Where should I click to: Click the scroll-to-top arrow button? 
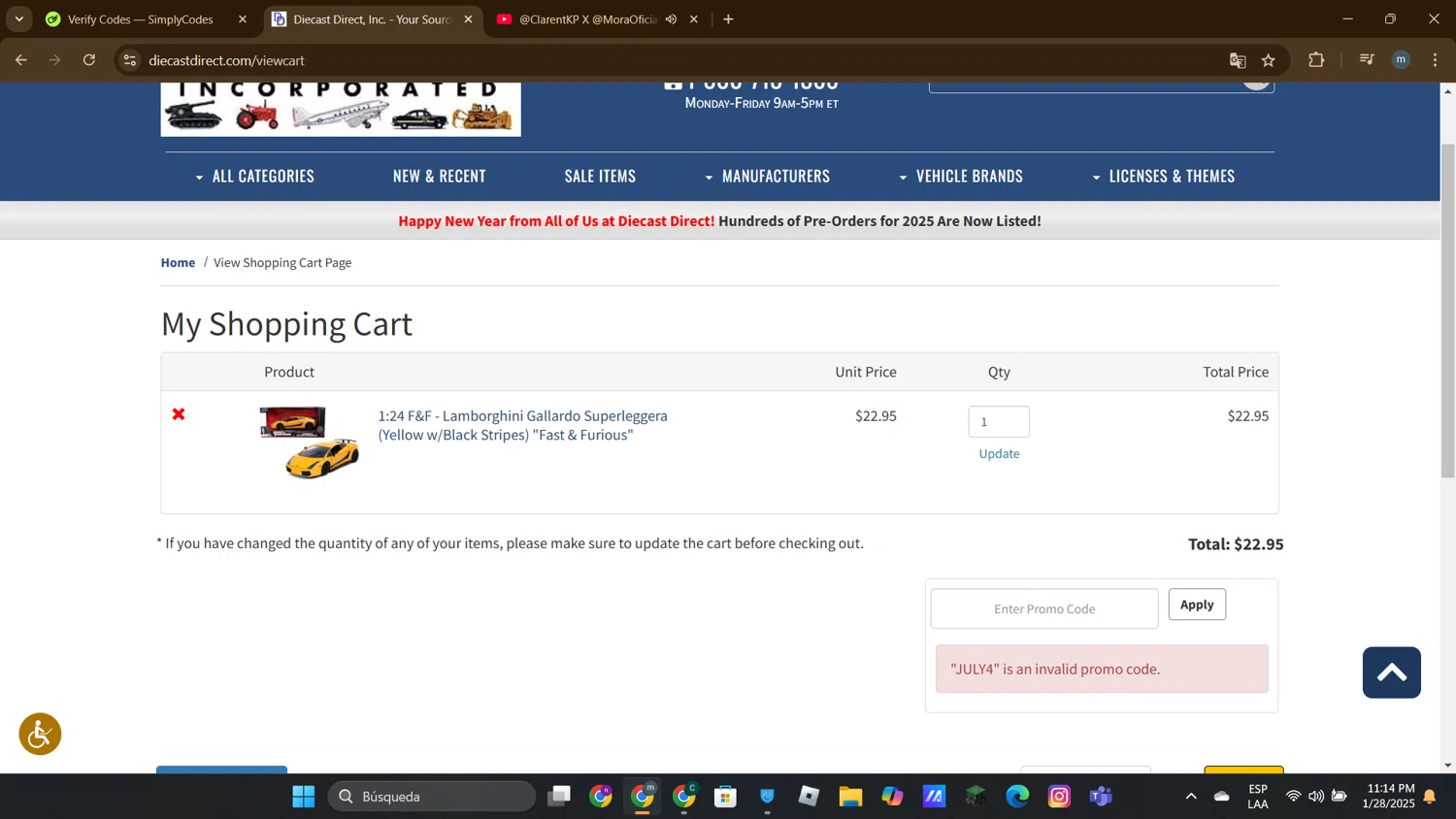point(1391,672)
